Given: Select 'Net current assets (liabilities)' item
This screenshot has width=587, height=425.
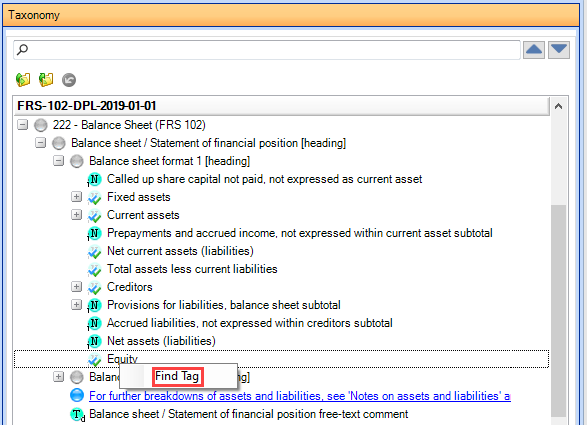Looking at the screenshot, I should 180,251.
